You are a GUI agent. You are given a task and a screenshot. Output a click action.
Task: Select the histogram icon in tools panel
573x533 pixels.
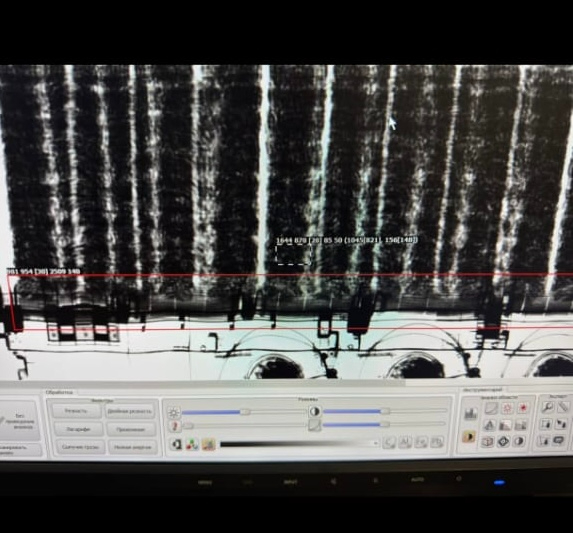[471, 414]
